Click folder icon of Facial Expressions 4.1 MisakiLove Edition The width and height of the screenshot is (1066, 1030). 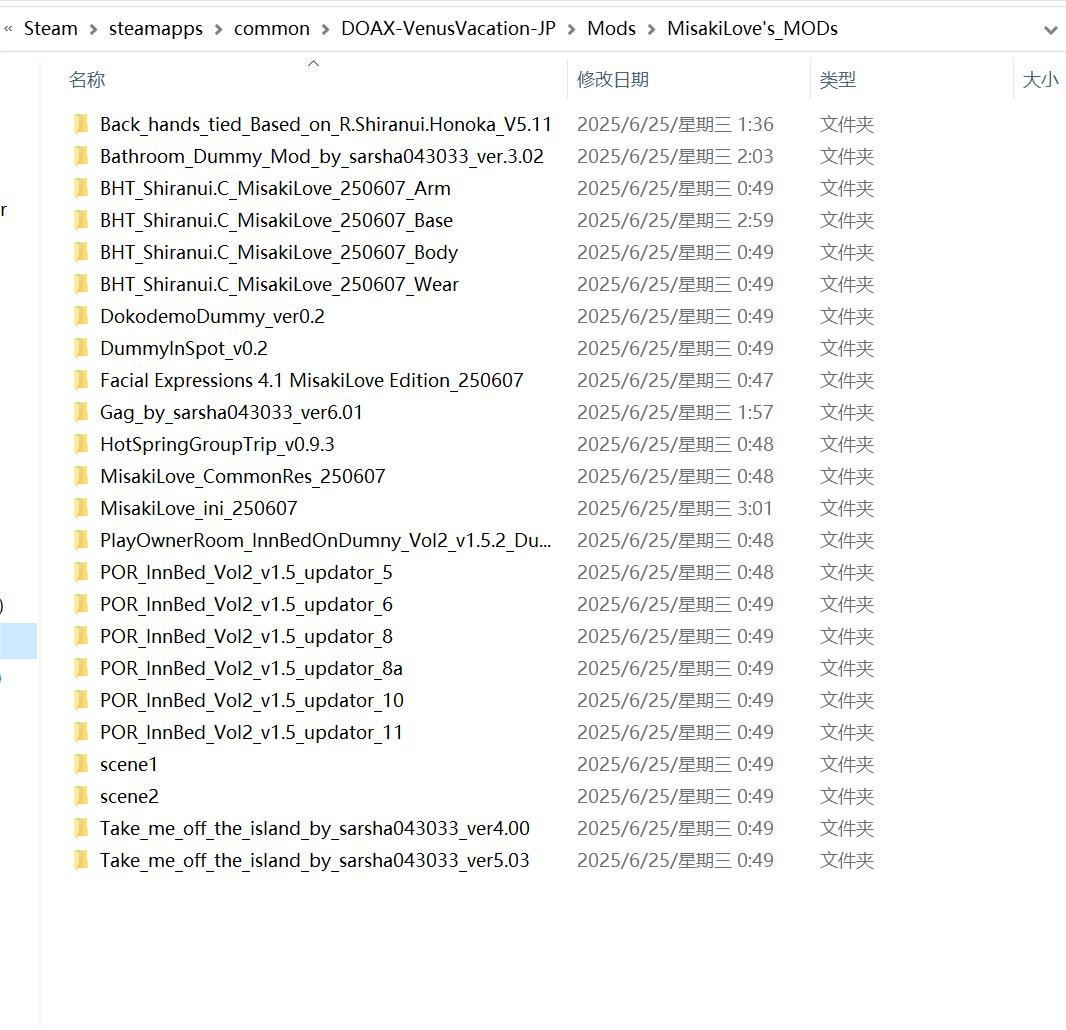pos(81,380)
